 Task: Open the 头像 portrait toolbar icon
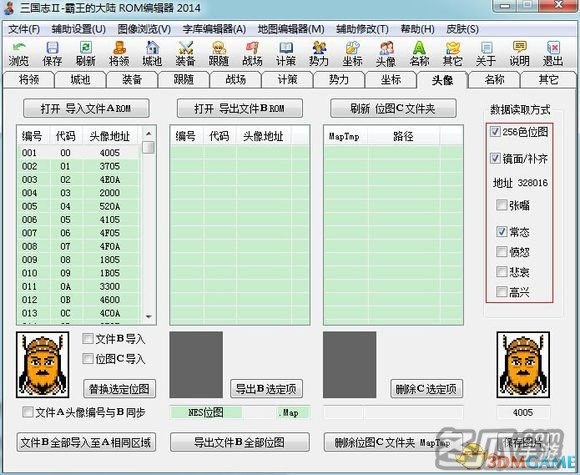click(386, 54)
